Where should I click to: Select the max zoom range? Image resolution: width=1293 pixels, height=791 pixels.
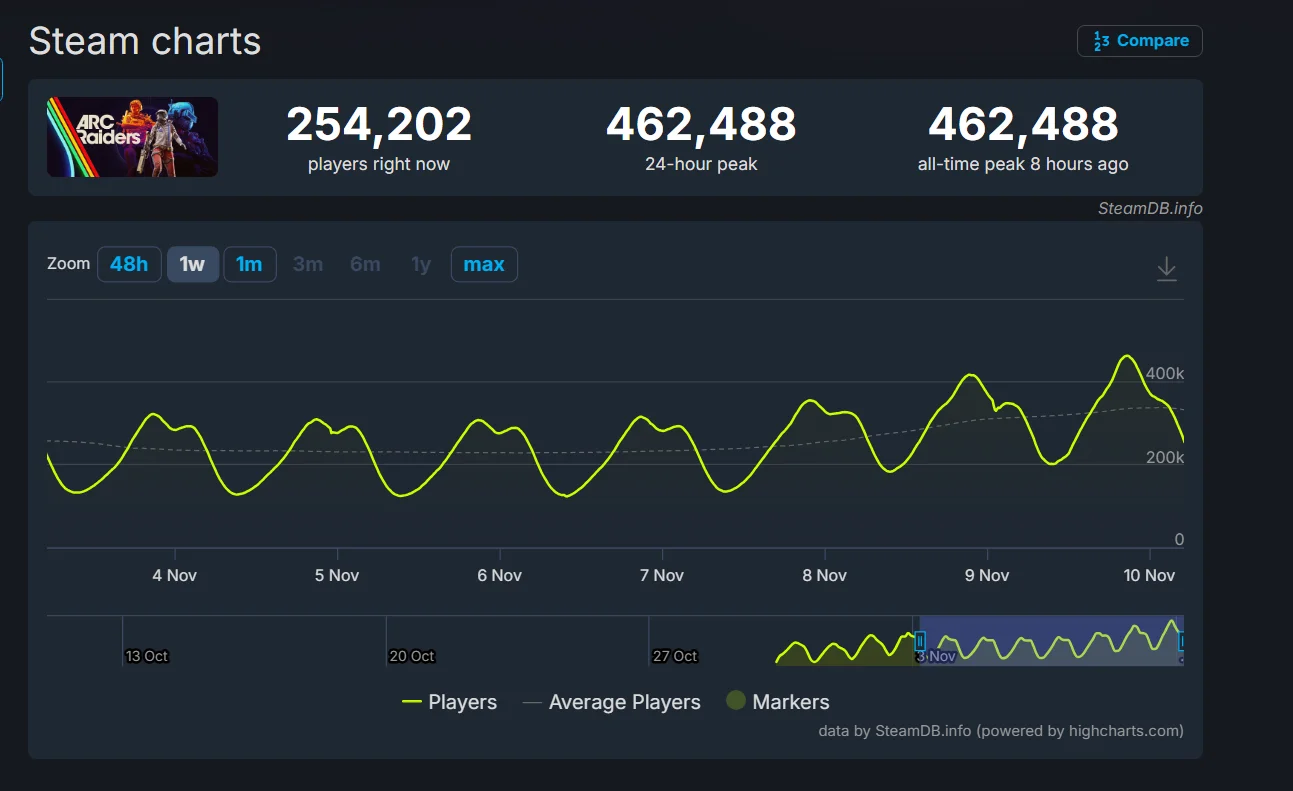click(484, 264)
